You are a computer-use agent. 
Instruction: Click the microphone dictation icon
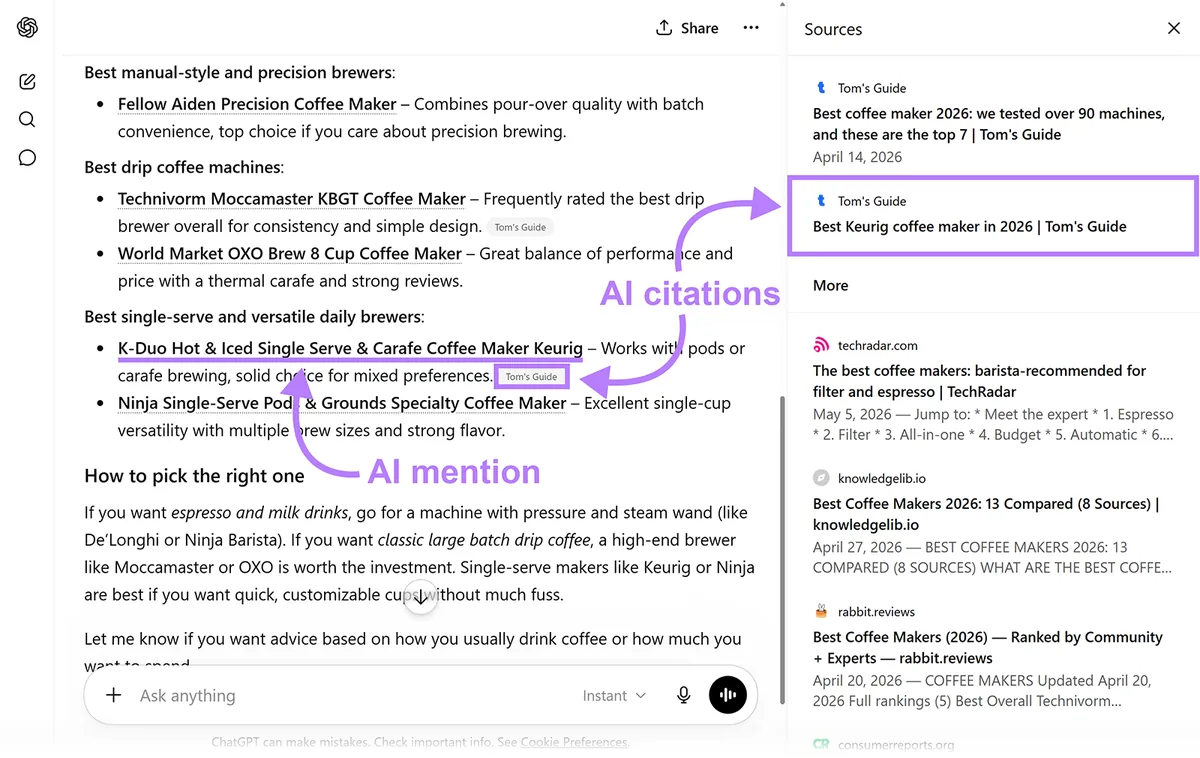pos(684,695)
